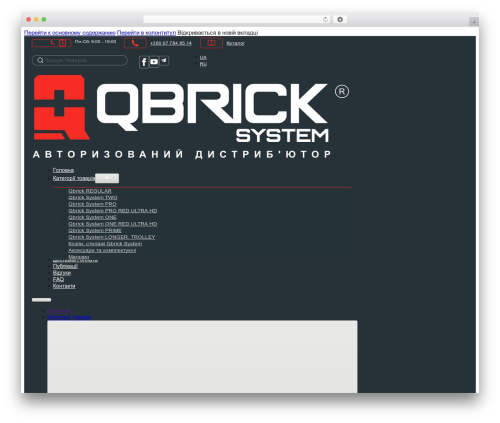Open the Facebook social icon
This screenshot has width=500, height=423.
[144, 62]
